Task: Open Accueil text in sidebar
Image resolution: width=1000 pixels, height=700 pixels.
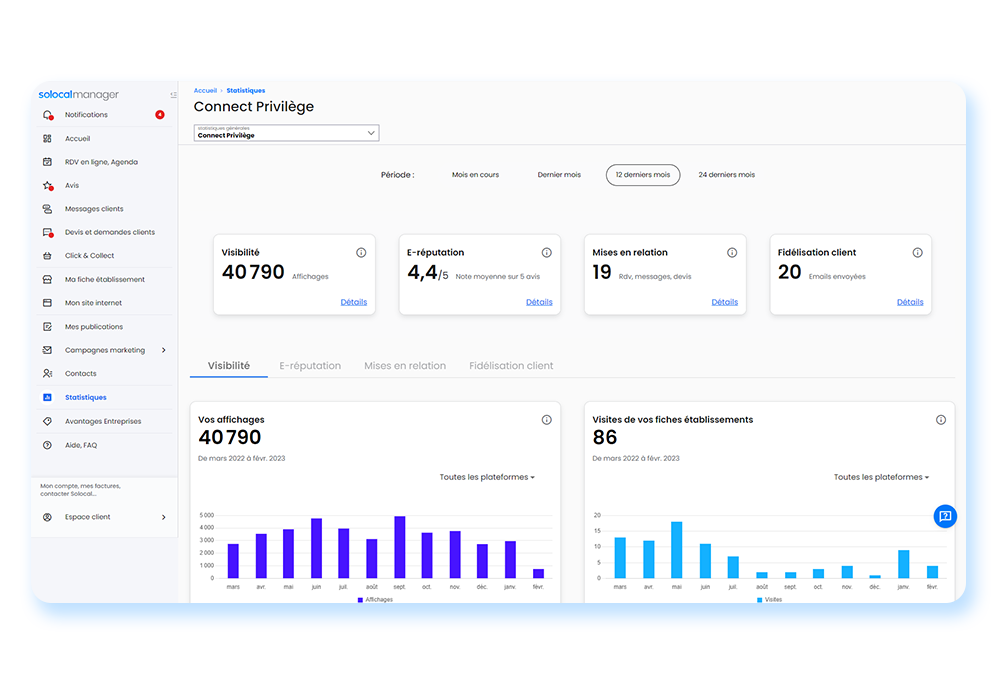Action: [77, 138]
